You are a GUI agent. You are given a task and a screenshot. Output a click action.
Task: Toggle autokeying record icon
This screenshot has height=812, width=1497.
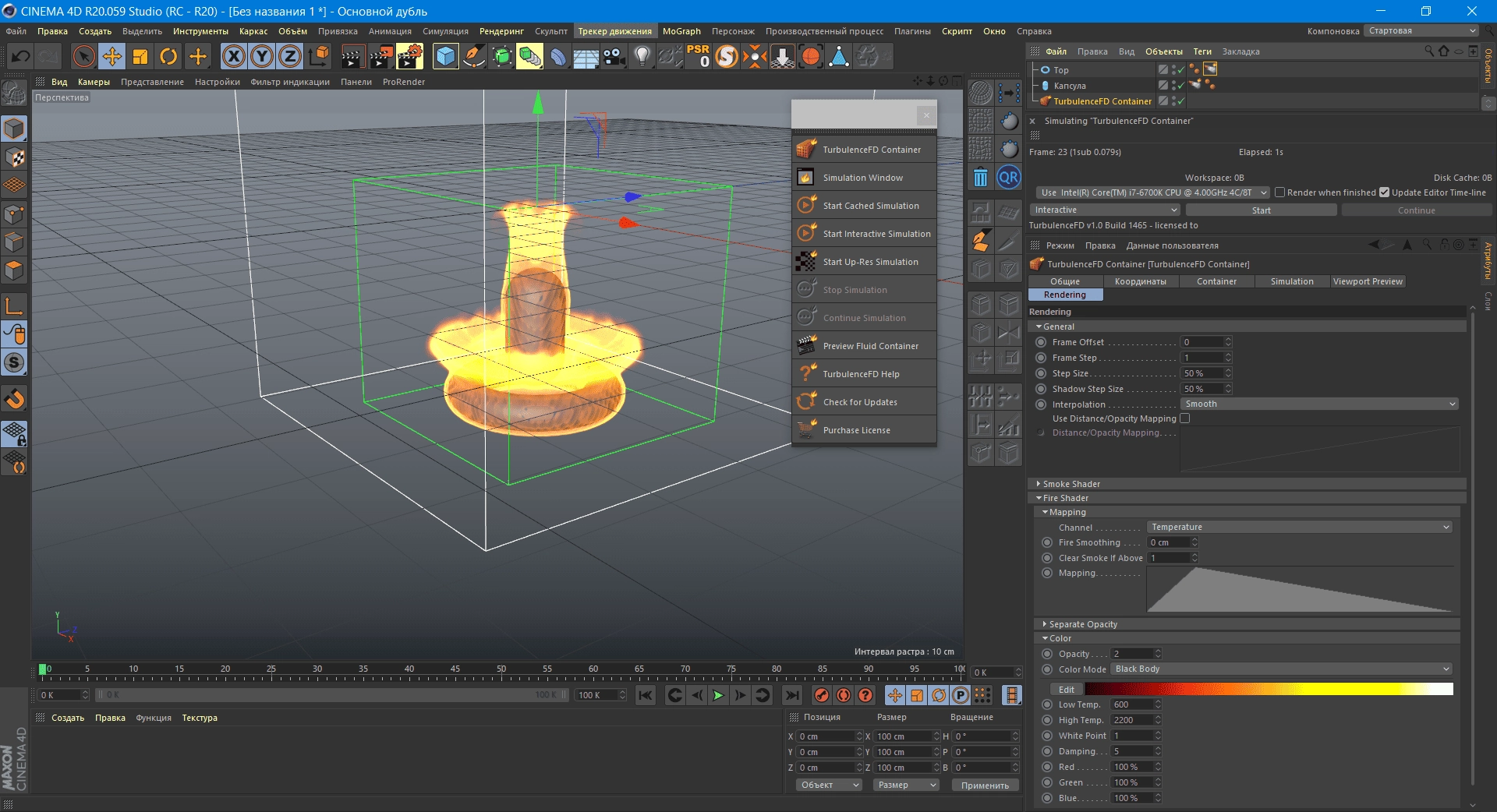coord(844,695)
